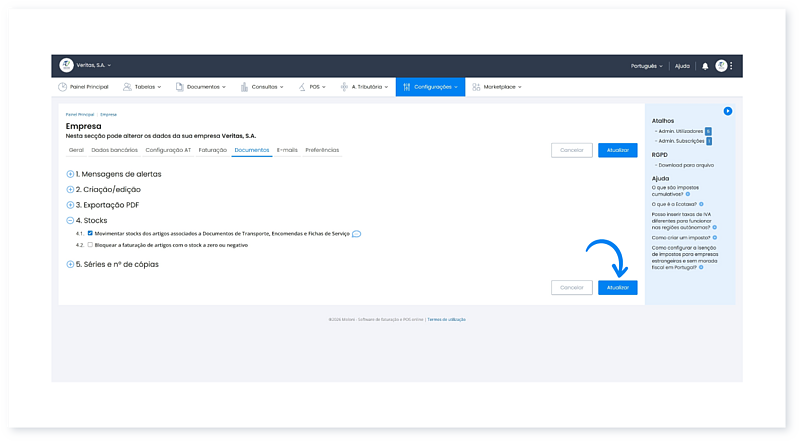Switch to the Faturação tab

coord(213,151)
